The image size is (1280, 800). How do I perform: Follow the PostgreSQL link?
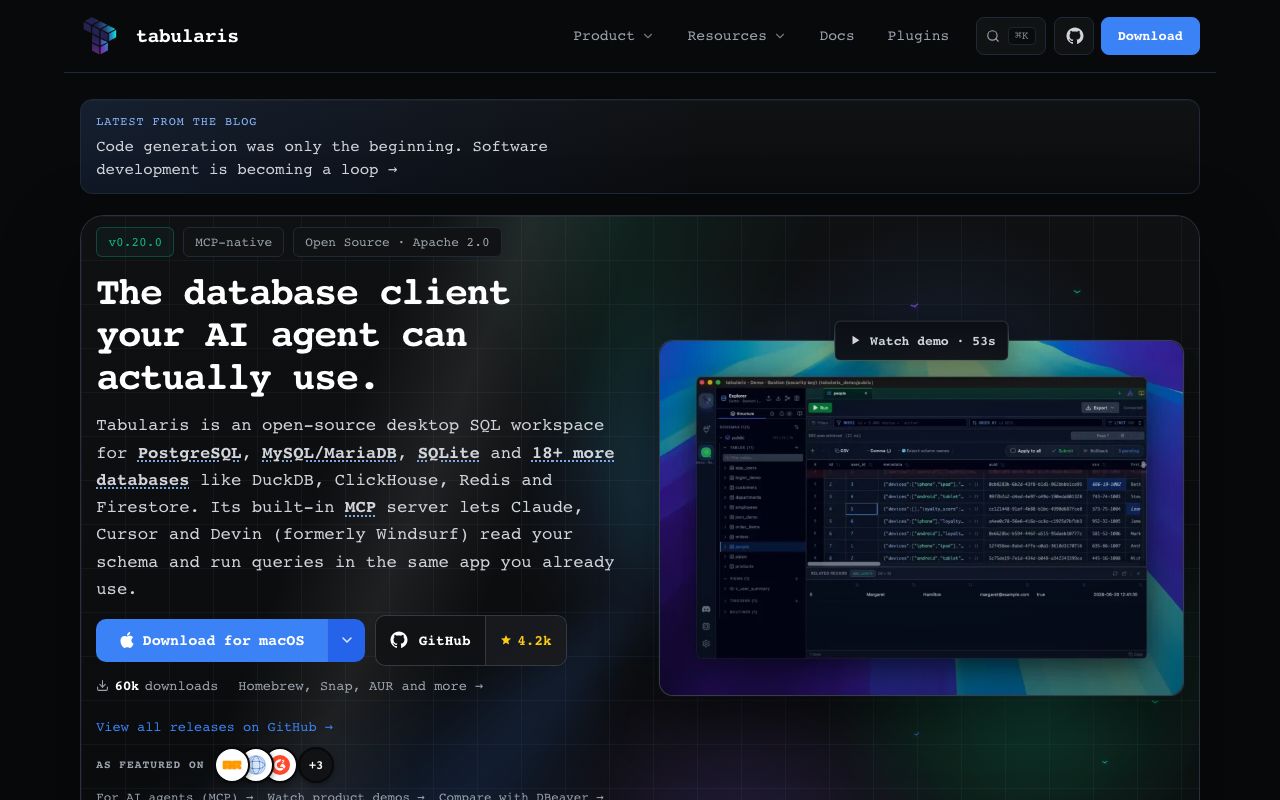(189, 453)
